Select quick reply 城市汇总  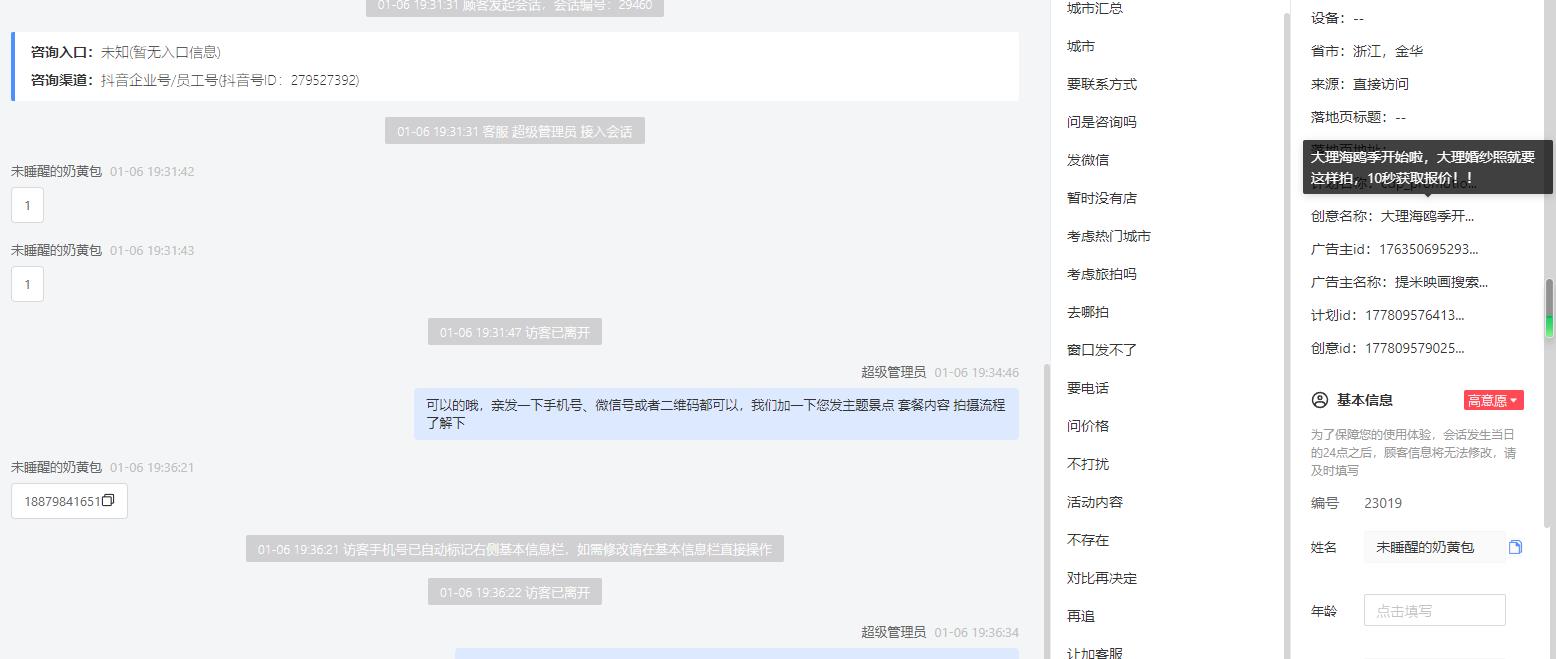coord(1094,8)
